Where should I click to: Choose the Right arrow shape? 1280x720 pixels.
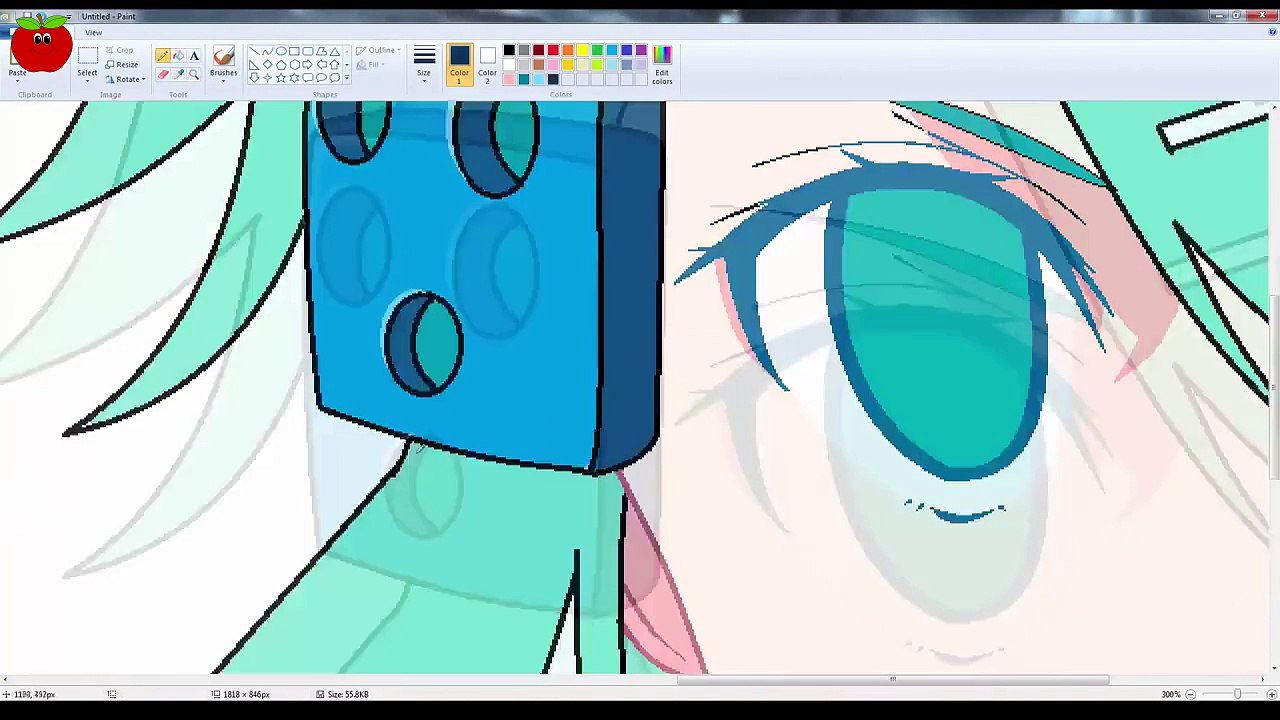click(308, 65)
